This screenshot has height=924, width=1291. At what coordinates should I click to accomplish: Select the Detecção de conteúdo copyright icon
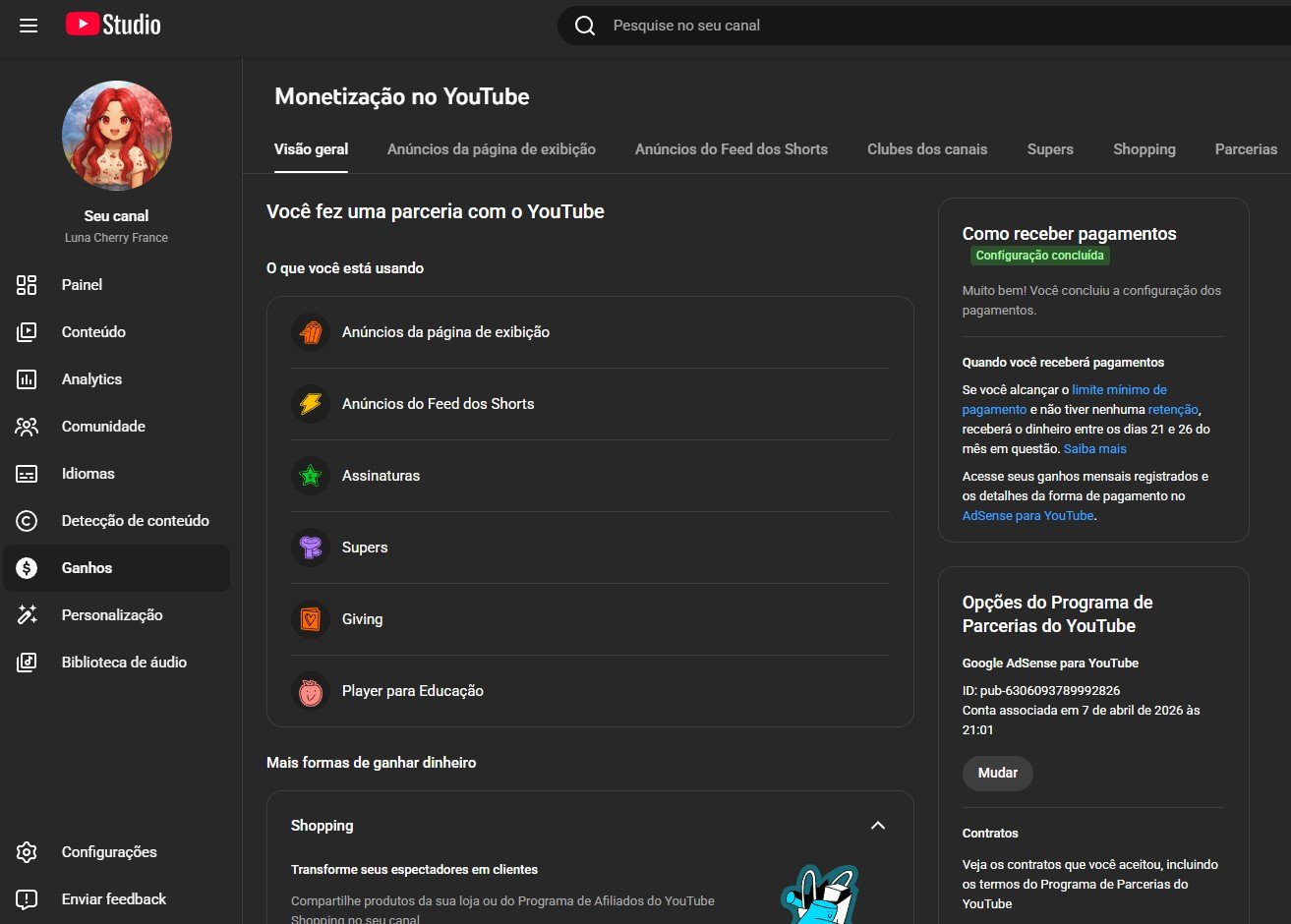click(27, 521)
